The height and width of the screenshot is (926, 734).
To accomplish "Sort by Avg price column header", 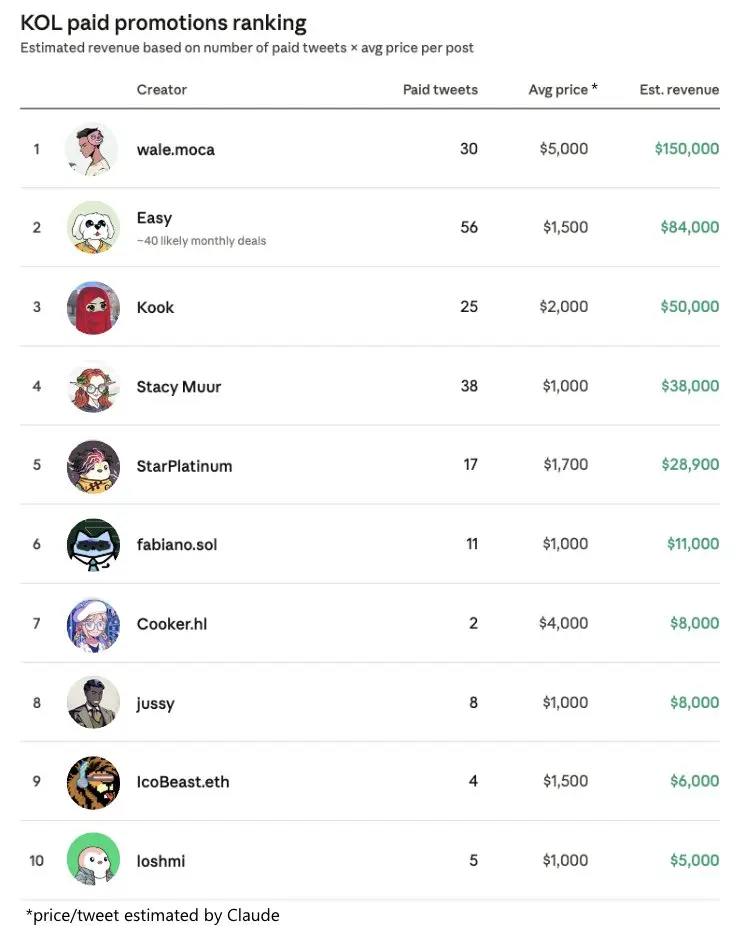I will [x=563, y=89].
